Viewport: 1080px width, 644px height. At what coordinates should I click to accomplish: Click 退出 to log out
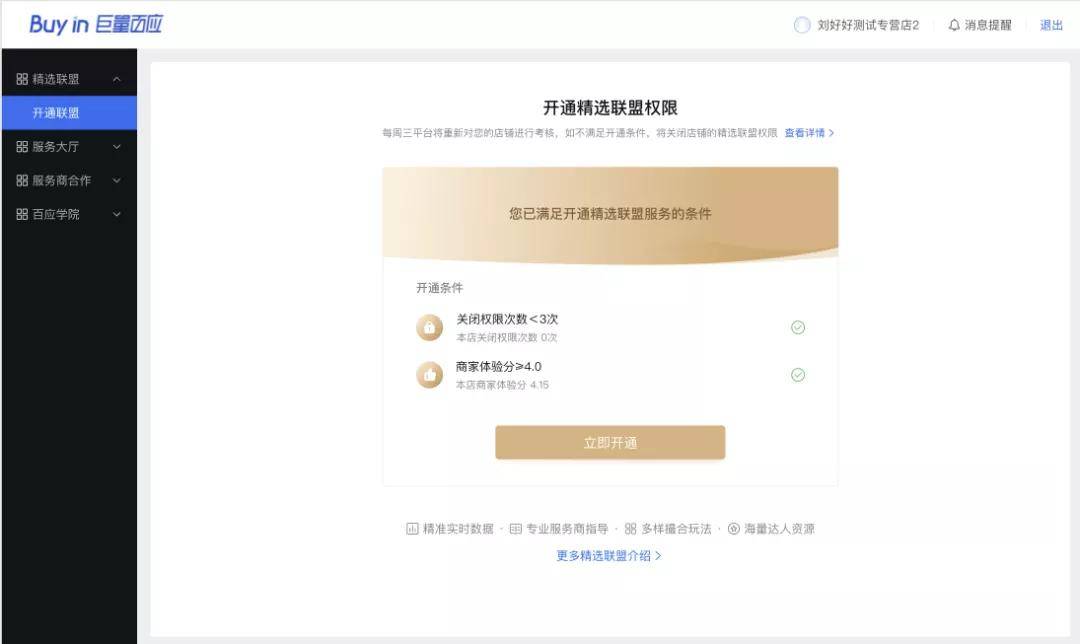[1051, 25]
